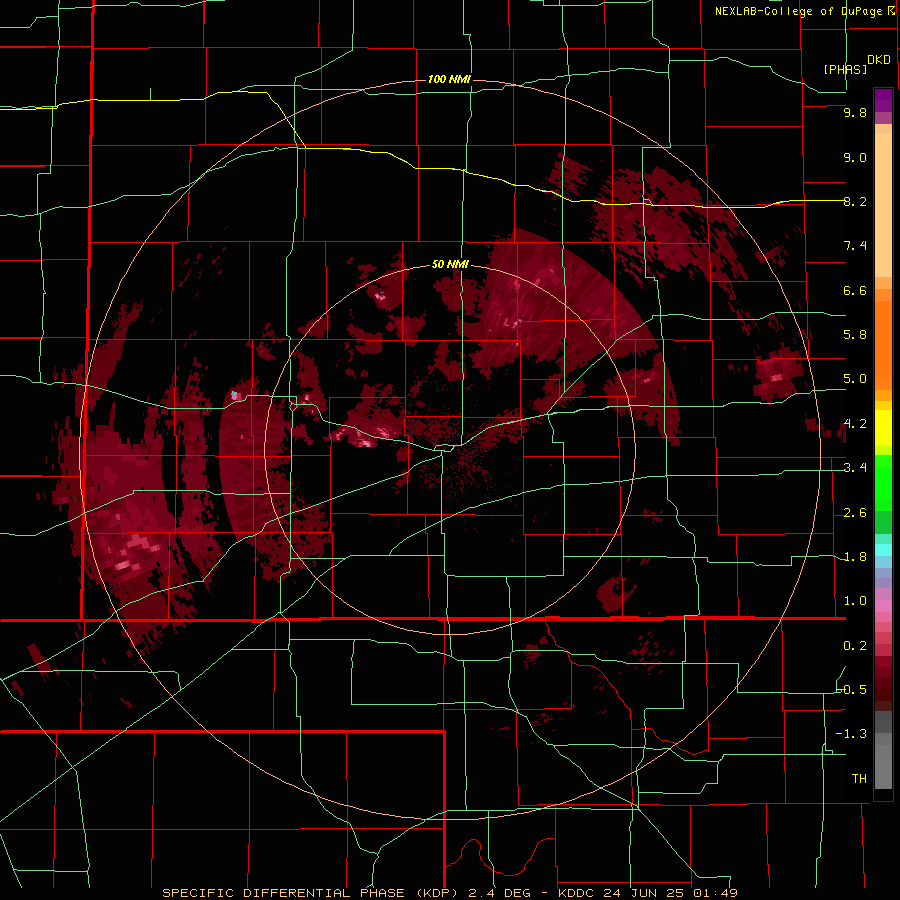The image size is (900, 900).
Task: Click the 4.2 value on color scale
Action: [855, 424]
